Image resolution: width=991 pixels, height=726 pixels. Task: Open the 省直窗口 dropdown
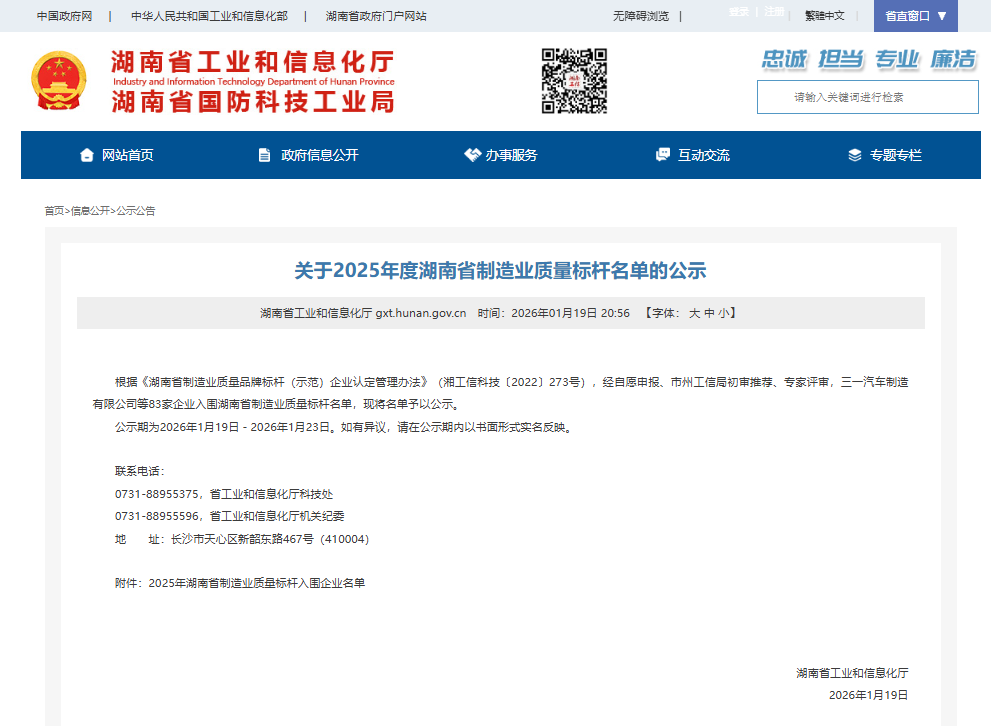point(916,16)
